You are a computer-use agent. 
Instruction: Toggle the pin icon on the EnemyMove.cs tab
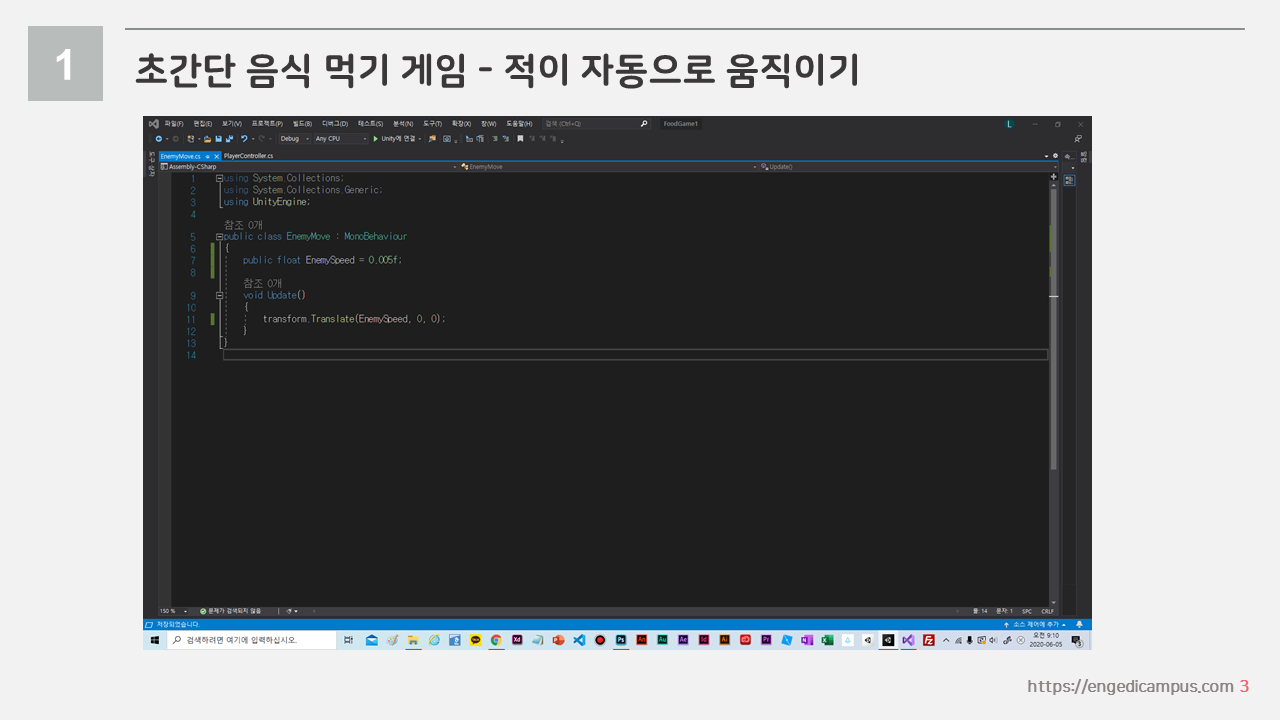point(207,156)
